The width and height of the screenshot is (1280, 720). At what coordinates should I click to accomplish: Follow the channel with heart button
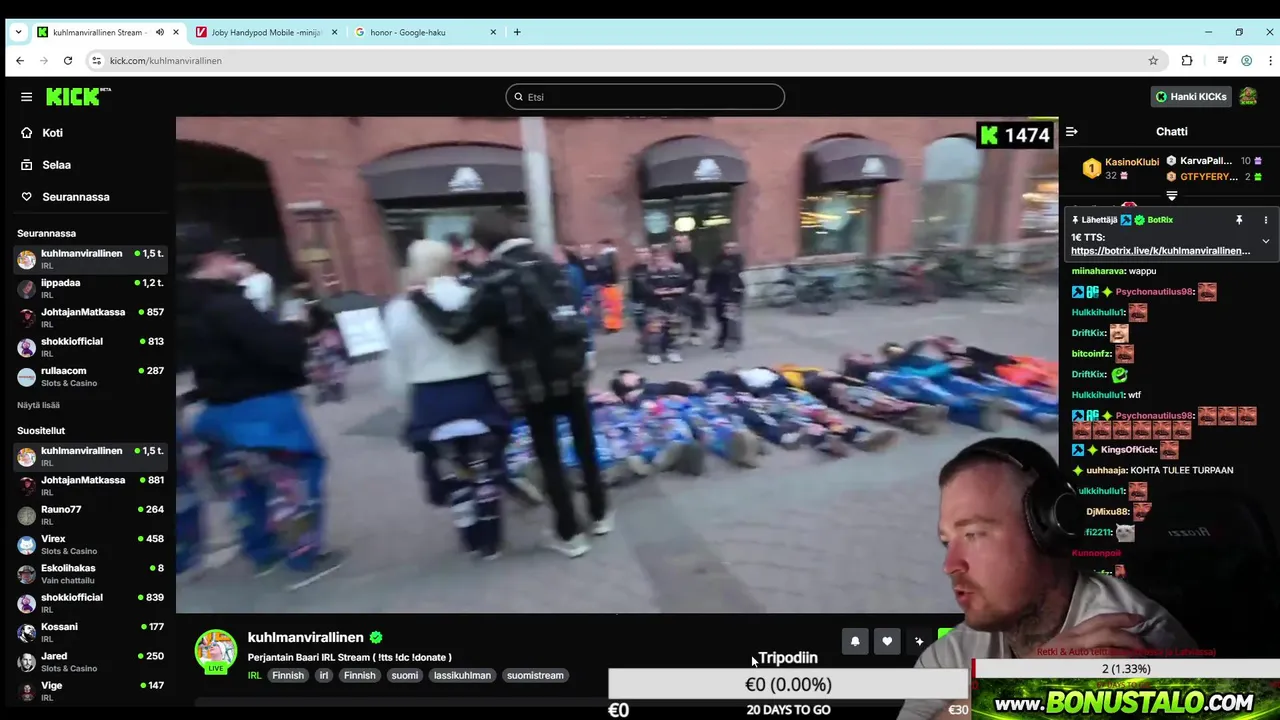point(887,642)
